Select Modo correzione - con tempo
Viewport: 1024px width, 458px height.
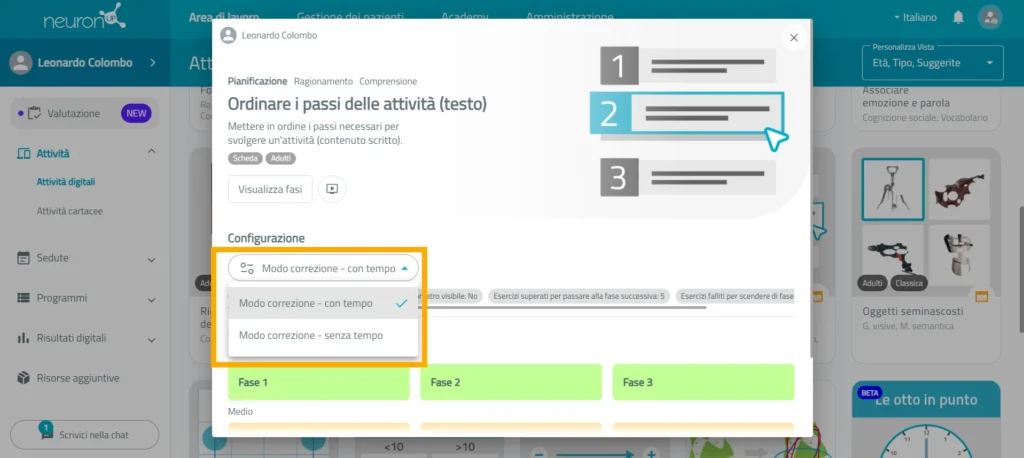[x=323, y=303]
